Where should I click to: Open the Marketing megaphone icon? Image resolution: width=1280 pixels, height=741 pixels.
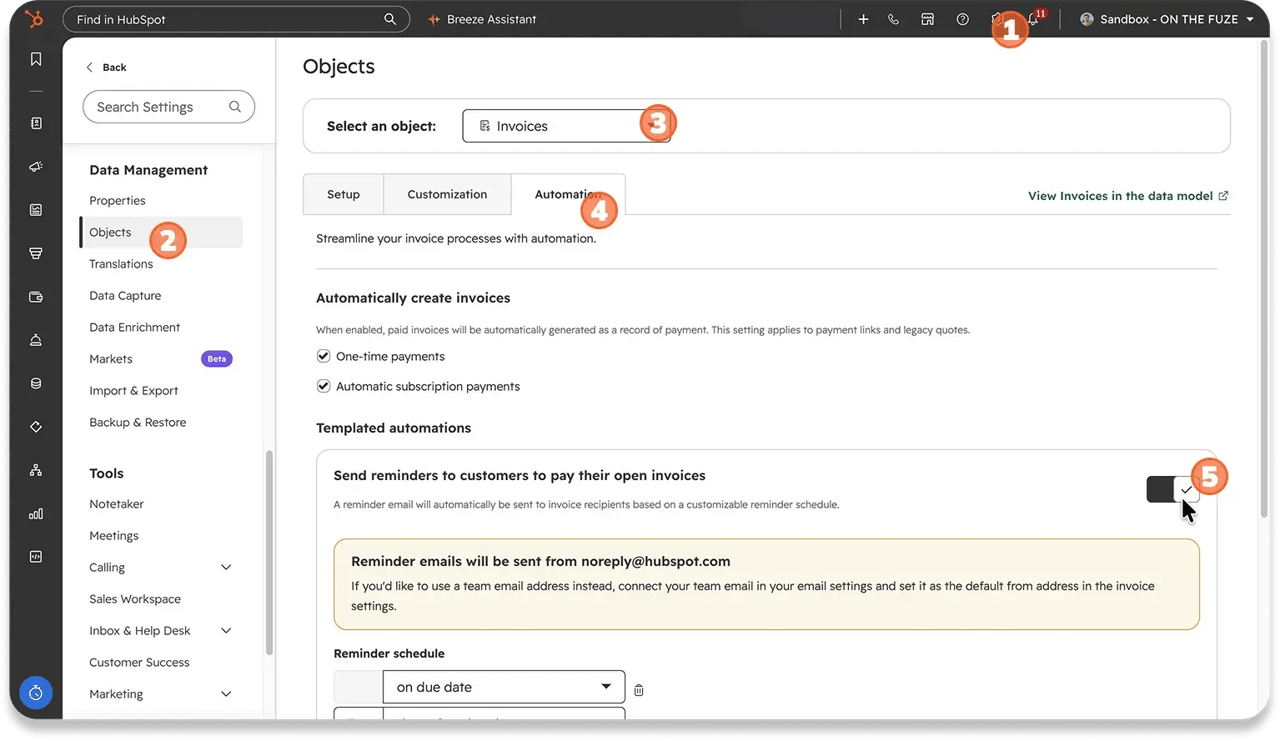pos(36,167)
